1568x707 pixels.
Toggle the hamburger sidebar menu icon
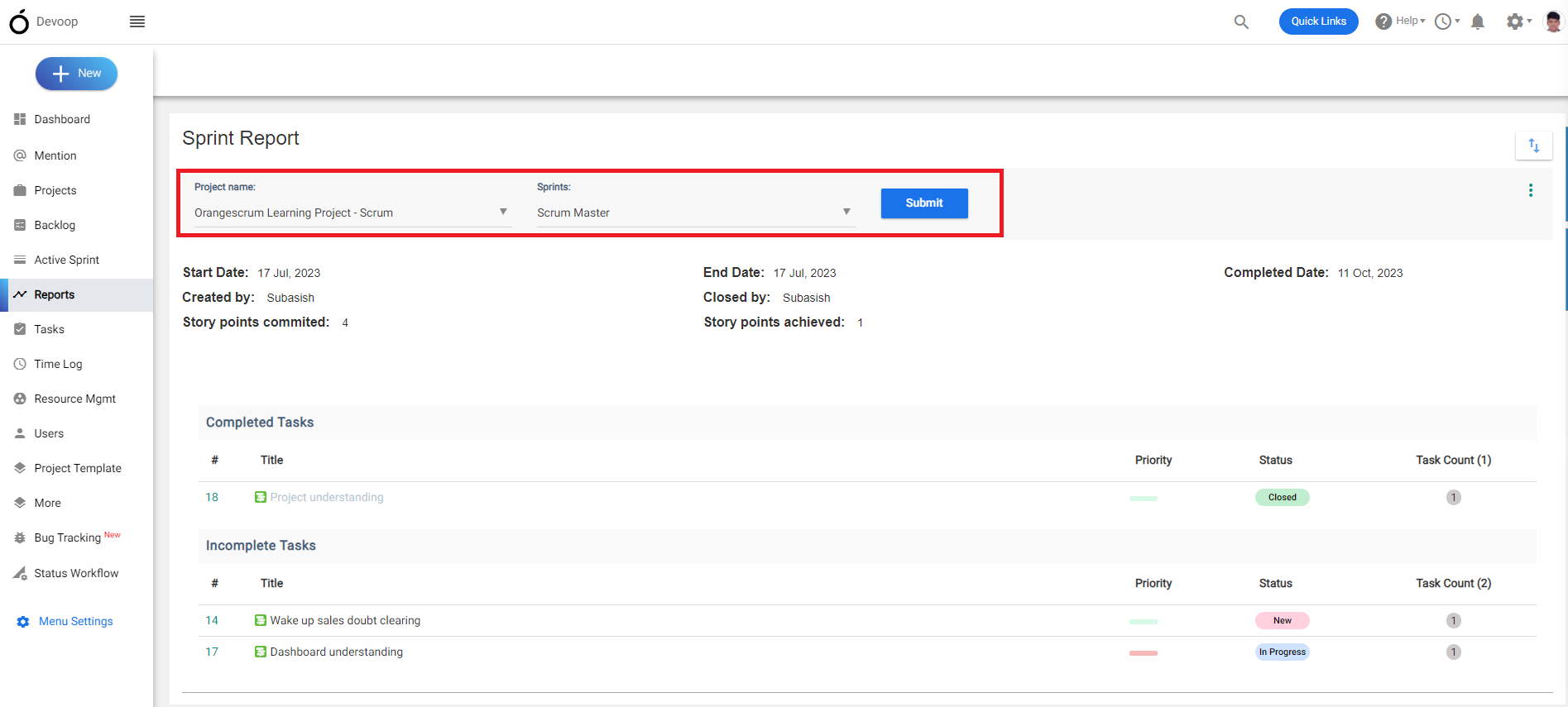click(x=137, y=21)
